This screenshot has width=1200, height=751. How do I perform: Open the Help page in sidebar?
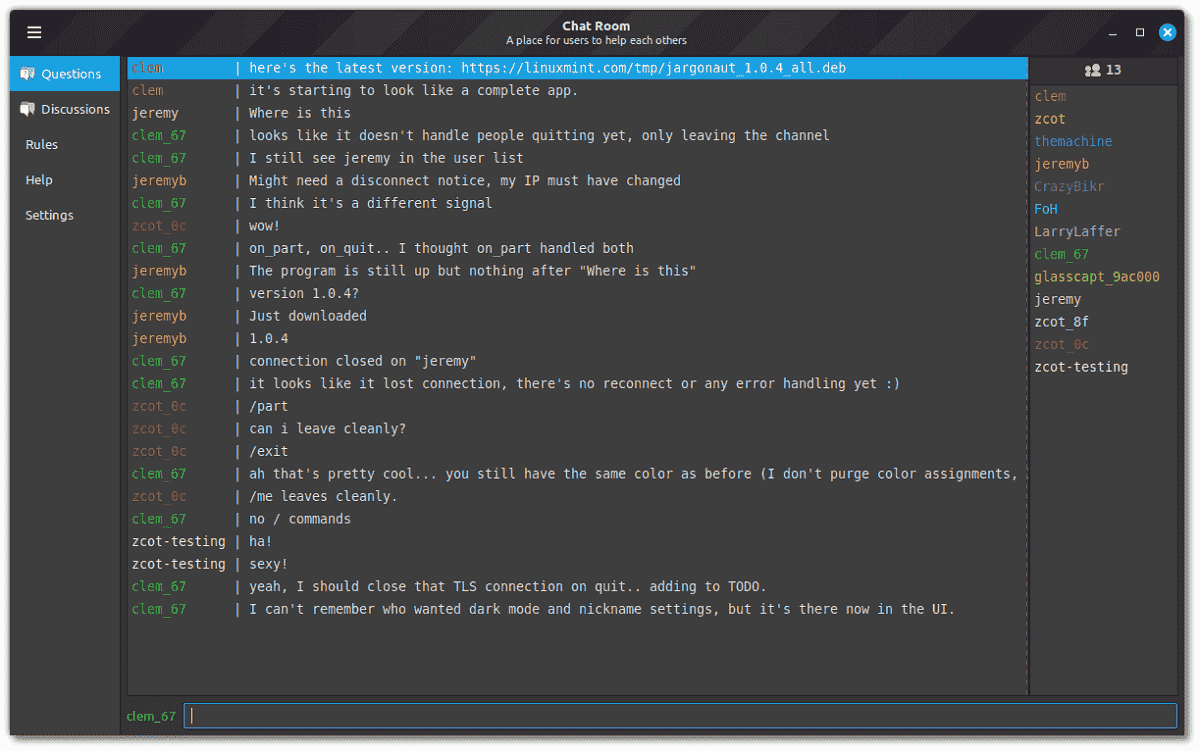click(x=39, y=180)
